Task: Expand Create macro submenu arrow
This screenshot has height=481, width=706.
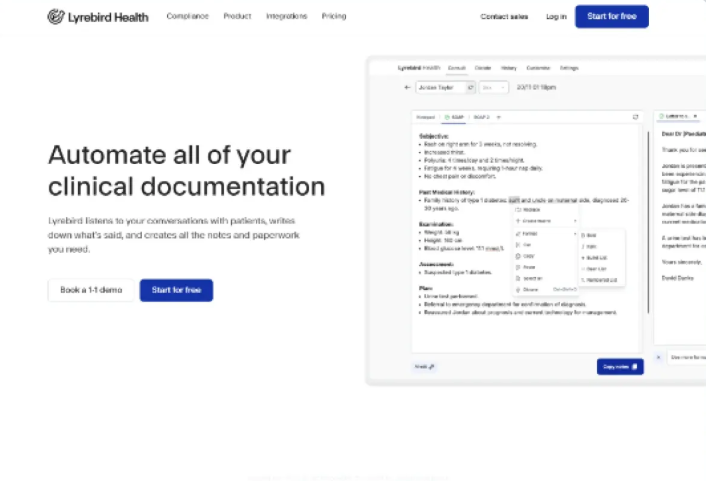Action: pyautogui.click(x=575, y=221)
